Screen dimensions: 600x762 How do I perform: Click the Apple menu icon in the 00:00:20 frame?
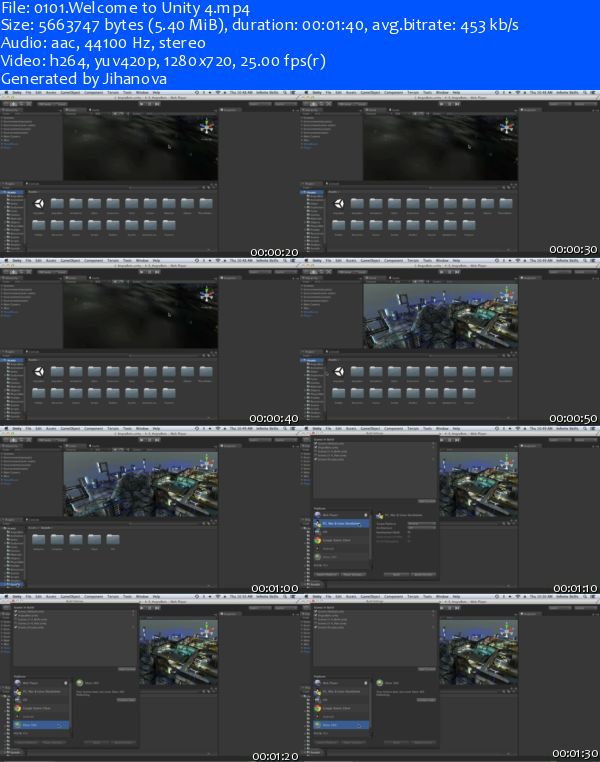(x=6, y=93)
